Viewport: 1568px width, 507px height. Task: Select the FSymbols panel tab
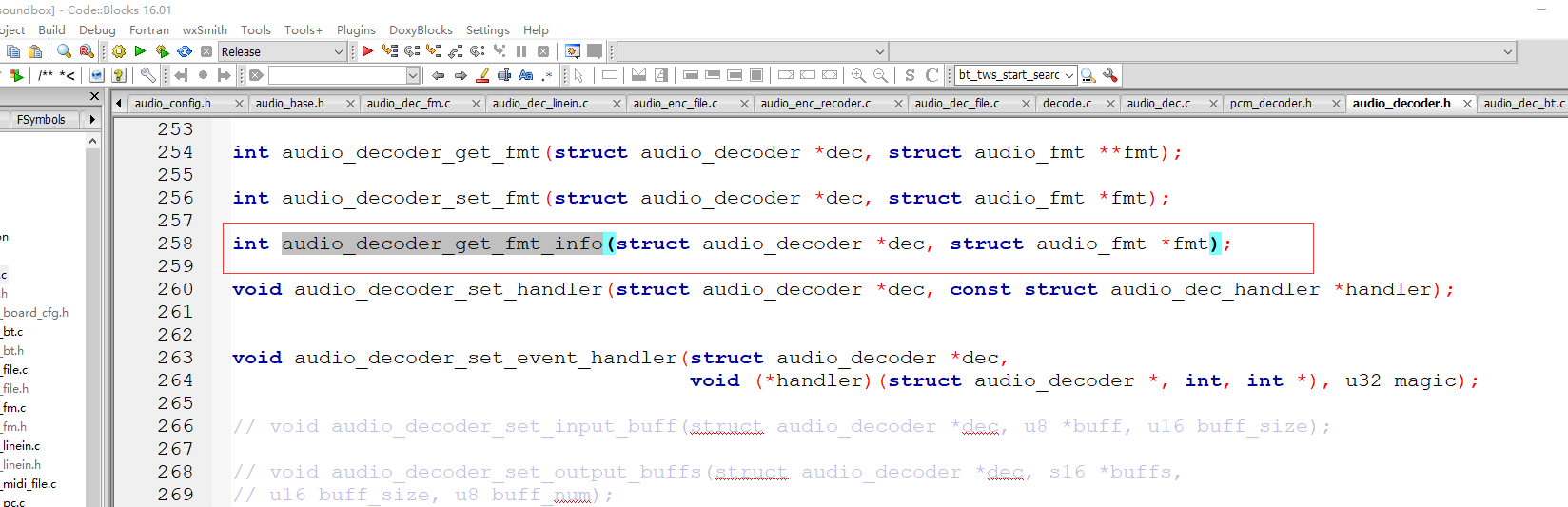pyautogui.click(x=41, y=120)
